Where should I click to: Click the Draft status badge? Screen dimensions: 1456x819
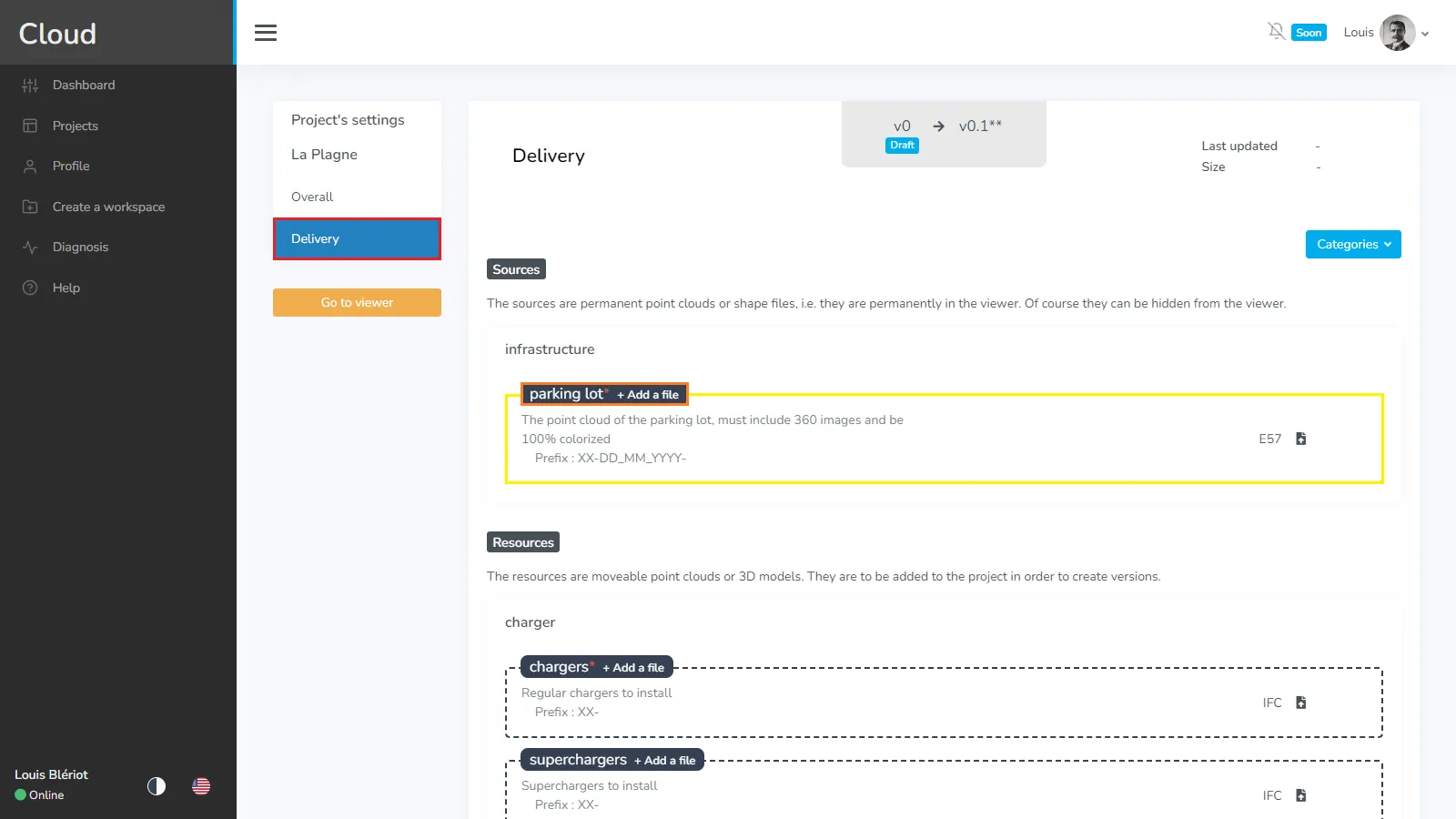[x=901, y=145]
